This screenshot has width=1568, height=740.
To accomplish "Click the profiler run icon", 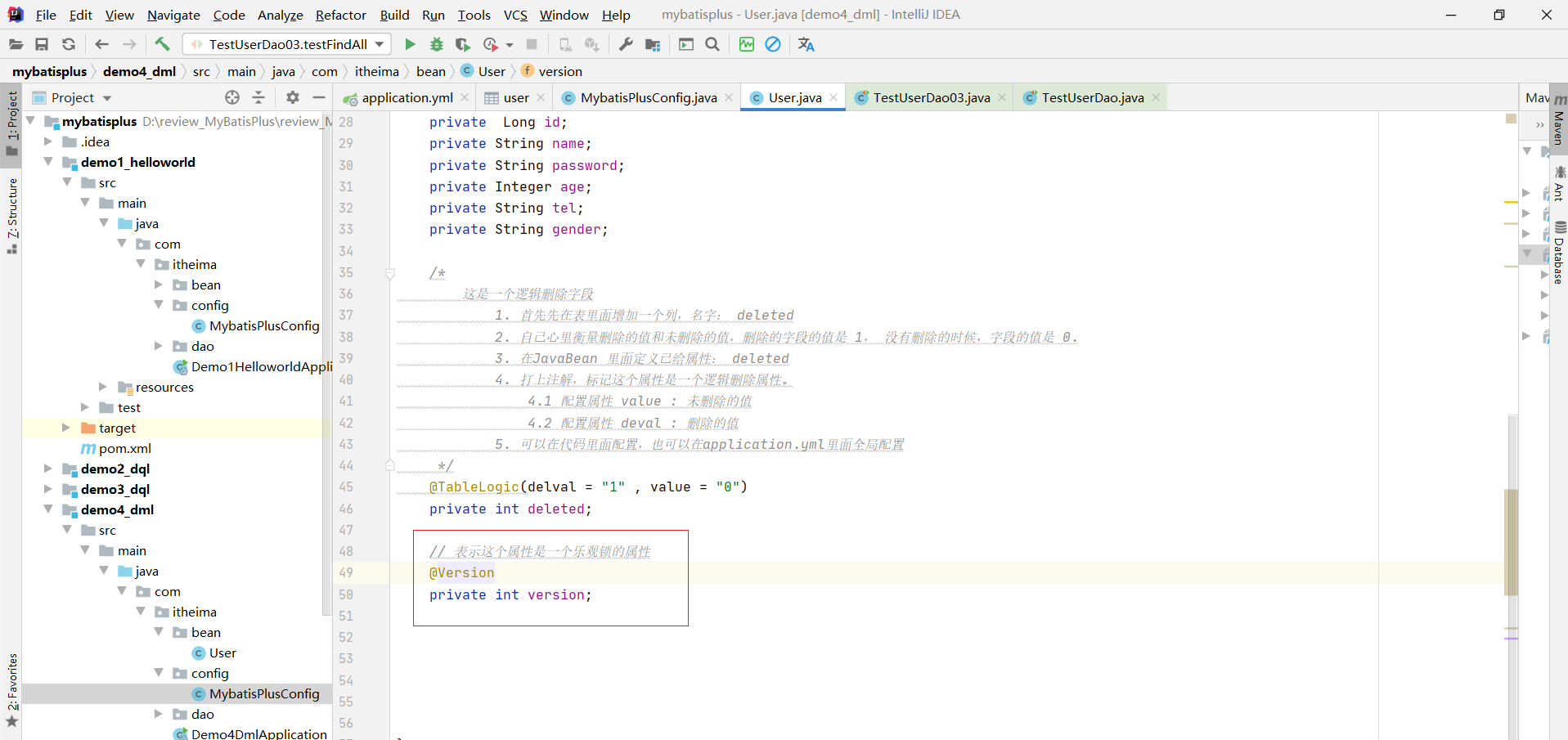I will pyautogui.click(x=491, y=44).
